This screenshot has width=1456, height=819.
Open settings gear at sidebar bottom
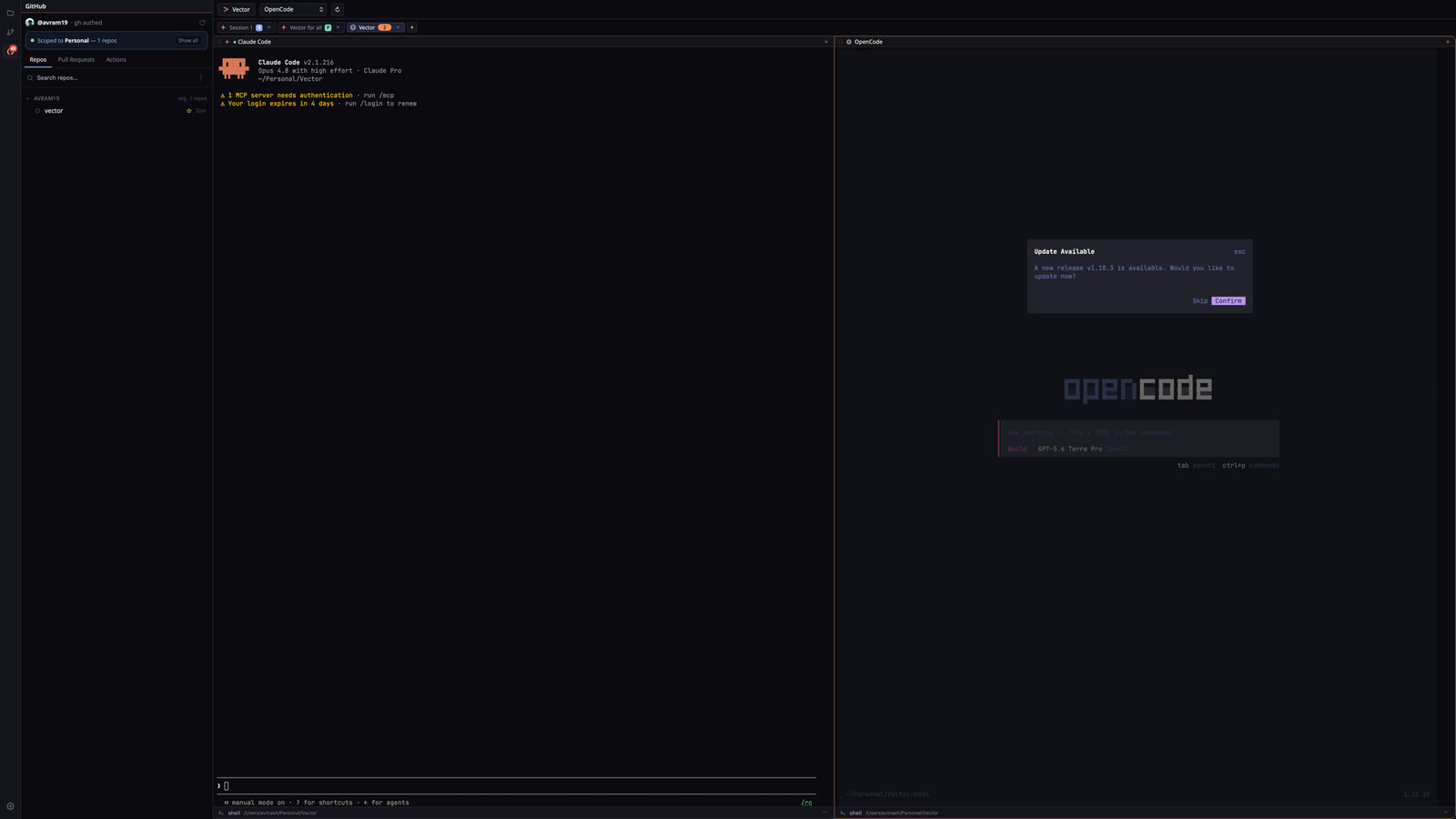point(10,806)
